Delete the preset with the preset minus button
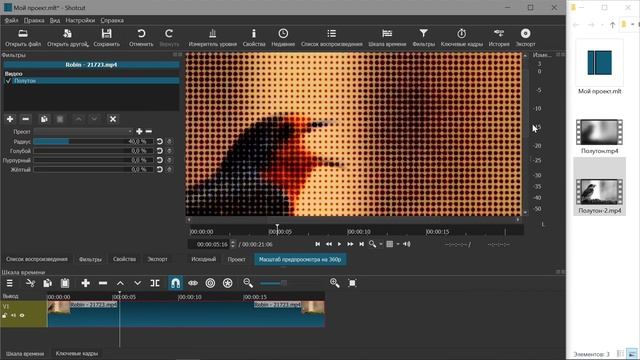Image resolution: width=640 pixels, height=360 pixels. click(x=149, y=131)
